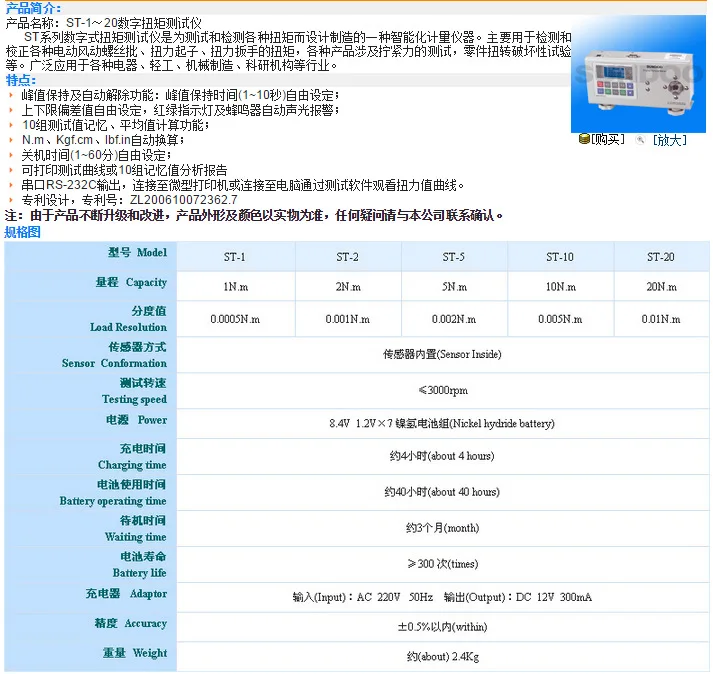Click the 5N.m capacity cell
The width and height of the screenshot is (713, 674).
454,287
